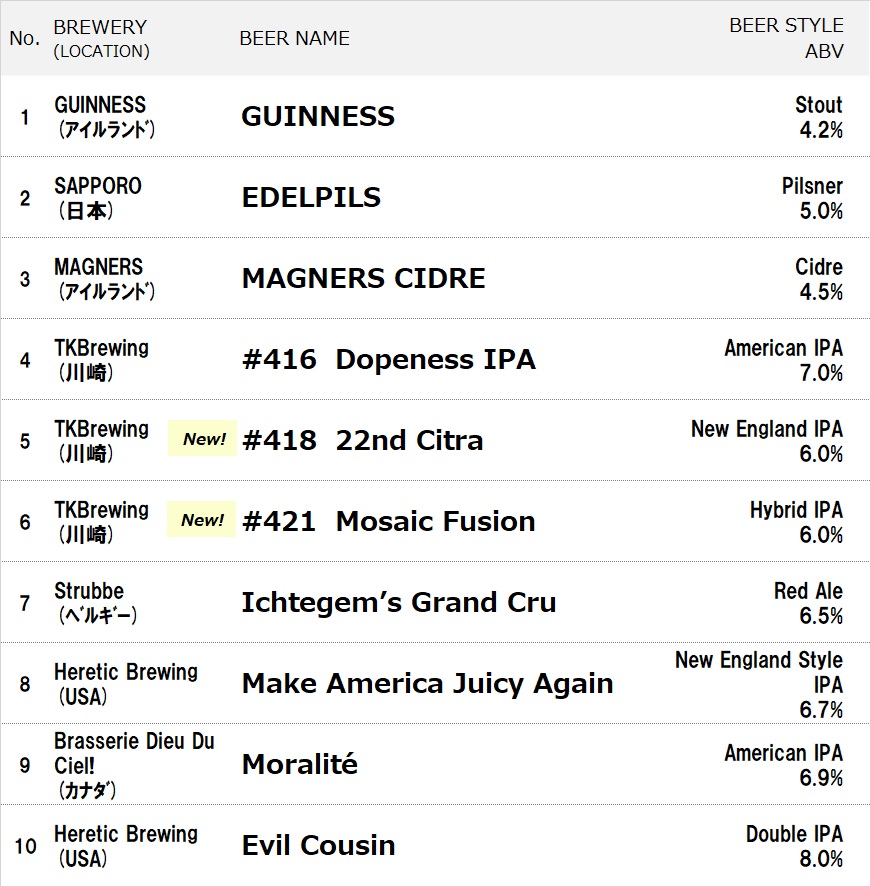Select Ichtegem's Grand Cru
The width and height of the screenshot is (870, 886).
398,602
